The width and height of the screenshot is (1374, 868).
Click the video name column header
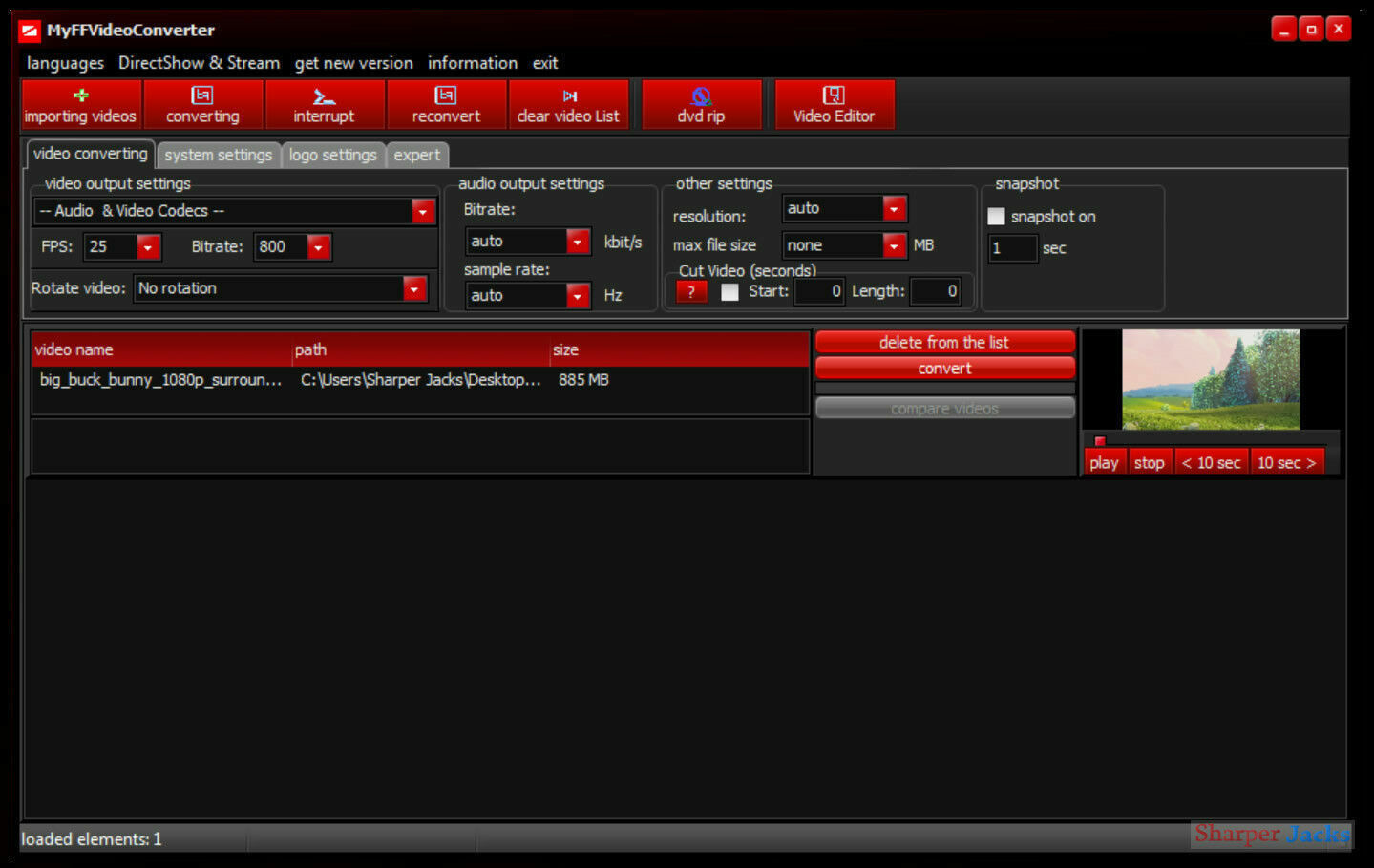pos(162,349)
